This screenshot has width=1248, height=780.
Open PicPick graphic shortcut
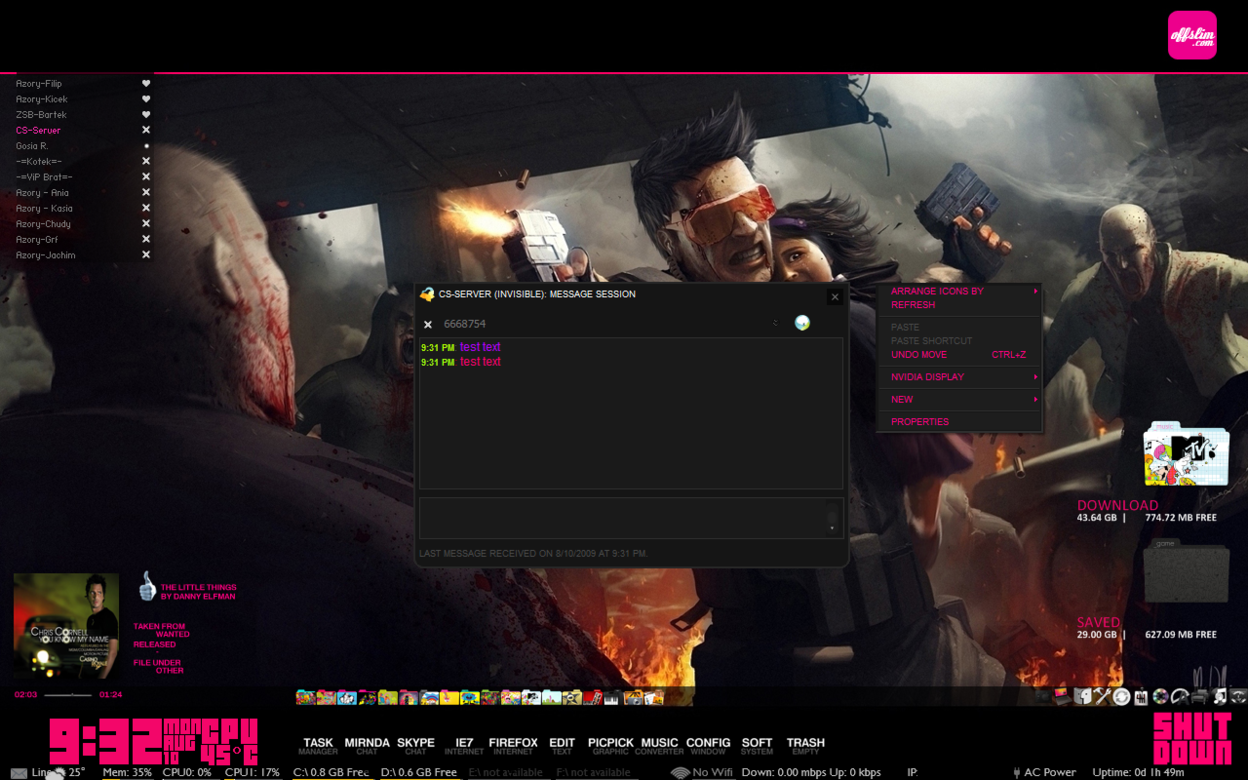click(x=611, y=746)
